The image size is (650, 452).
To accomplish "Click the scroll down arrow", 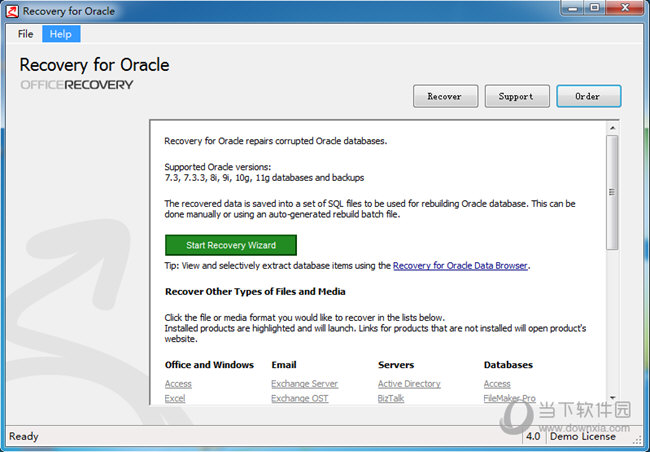I will pos(612,398).
